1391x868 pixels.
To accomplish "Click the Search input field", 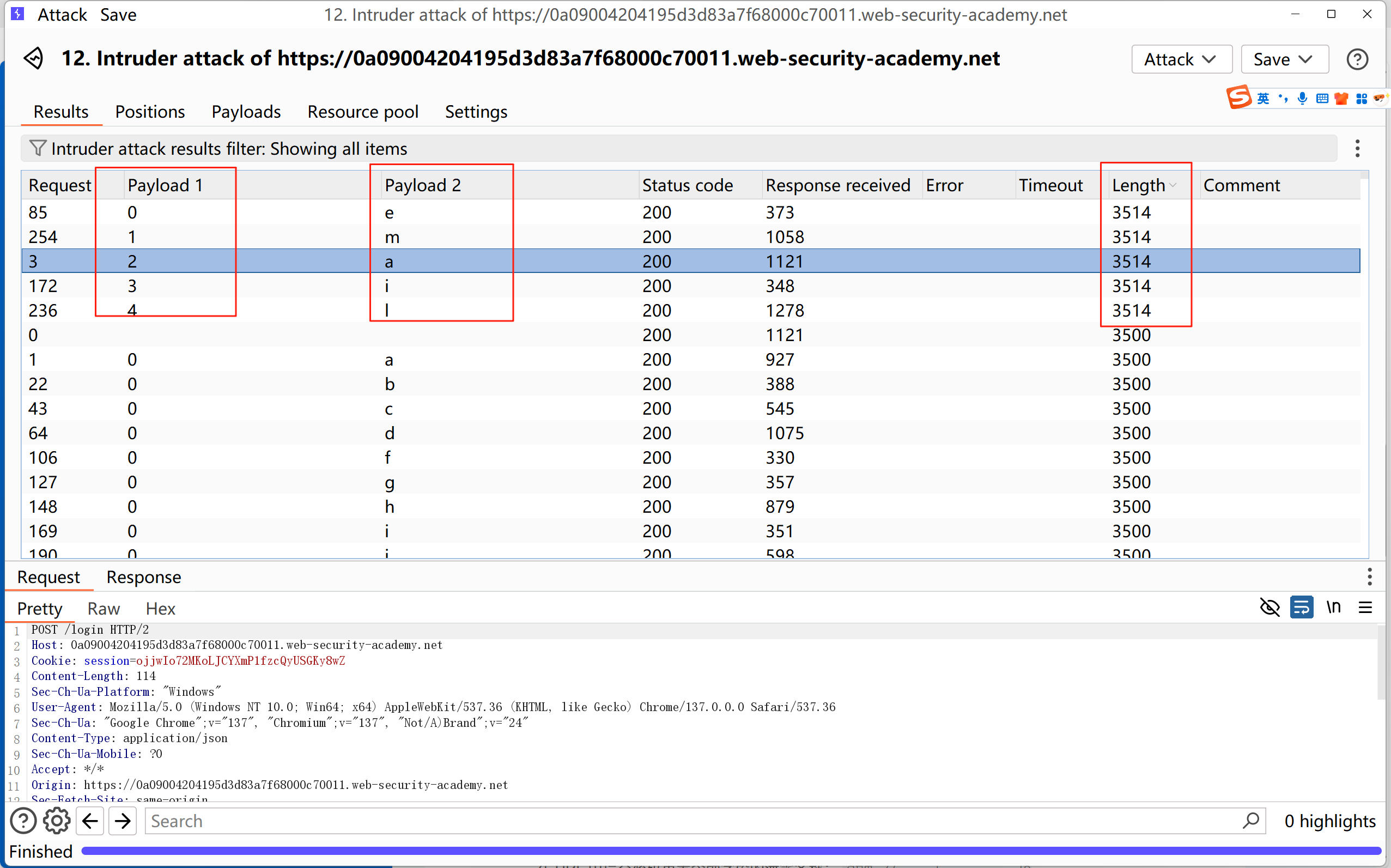I will coord(689,821).
